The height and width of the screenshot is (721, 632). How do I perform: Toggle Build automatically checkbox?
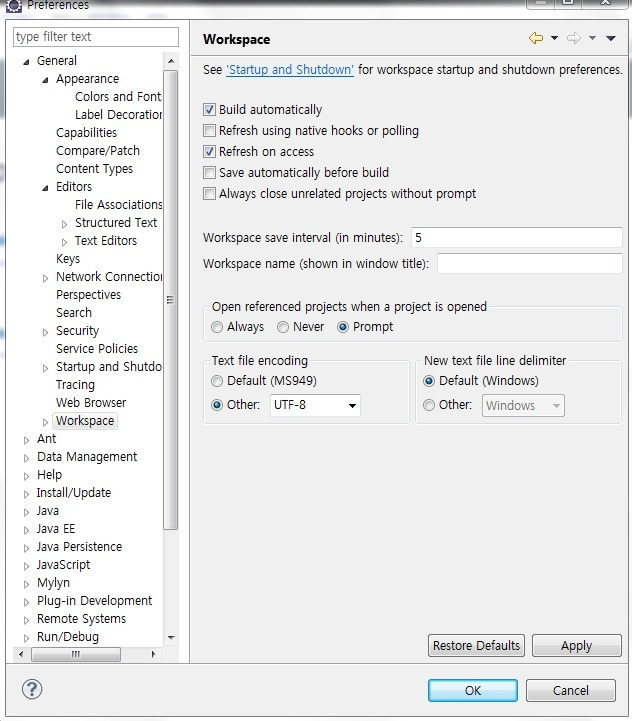[209, 109]
